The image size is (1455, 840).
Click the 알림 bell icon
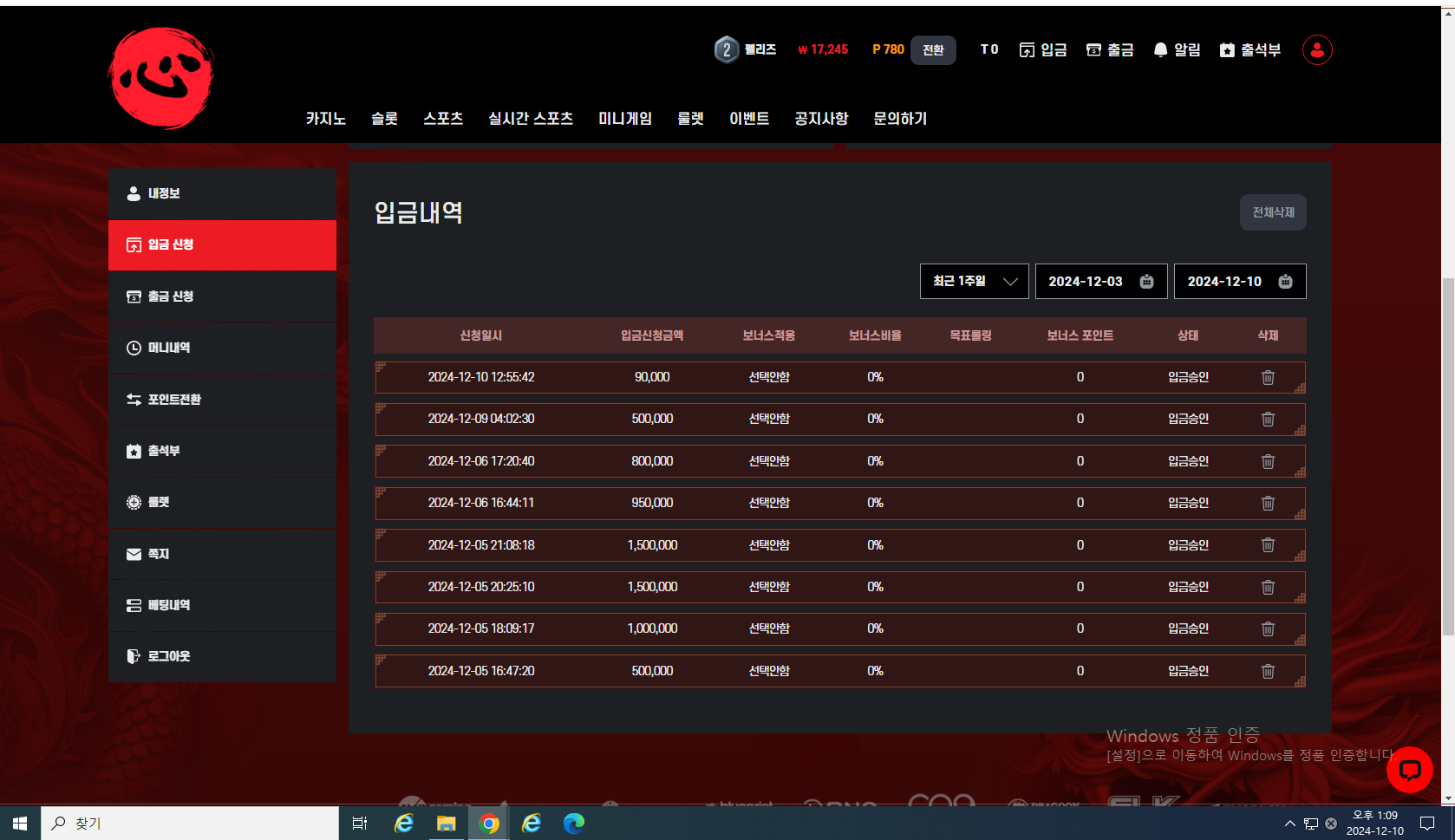point(1160,50)
